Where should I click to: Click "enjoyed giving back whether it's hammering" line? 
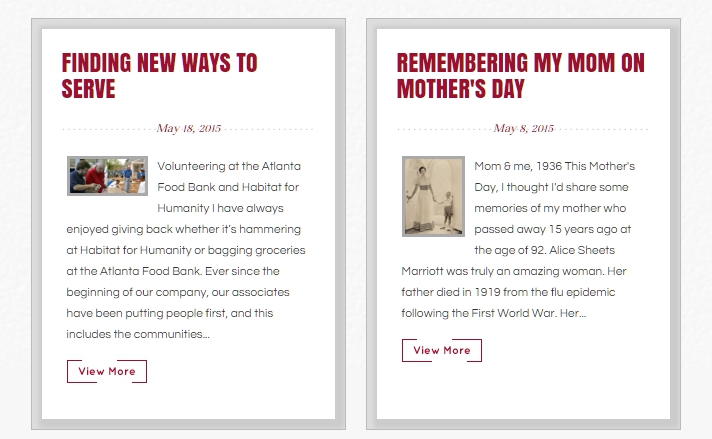point(183,229)
